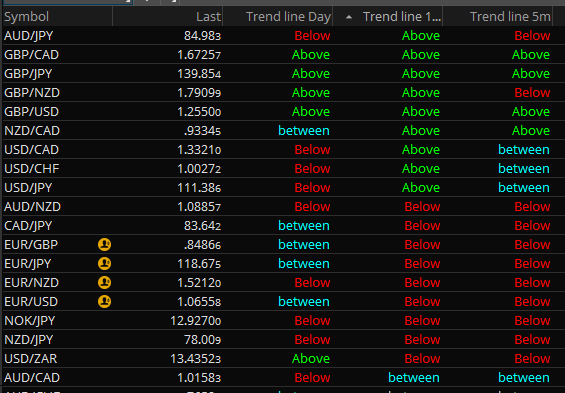This screenshot has height=393, width=565.
Task: Select the NZD/JPY symbol
Action: (28, 340)
